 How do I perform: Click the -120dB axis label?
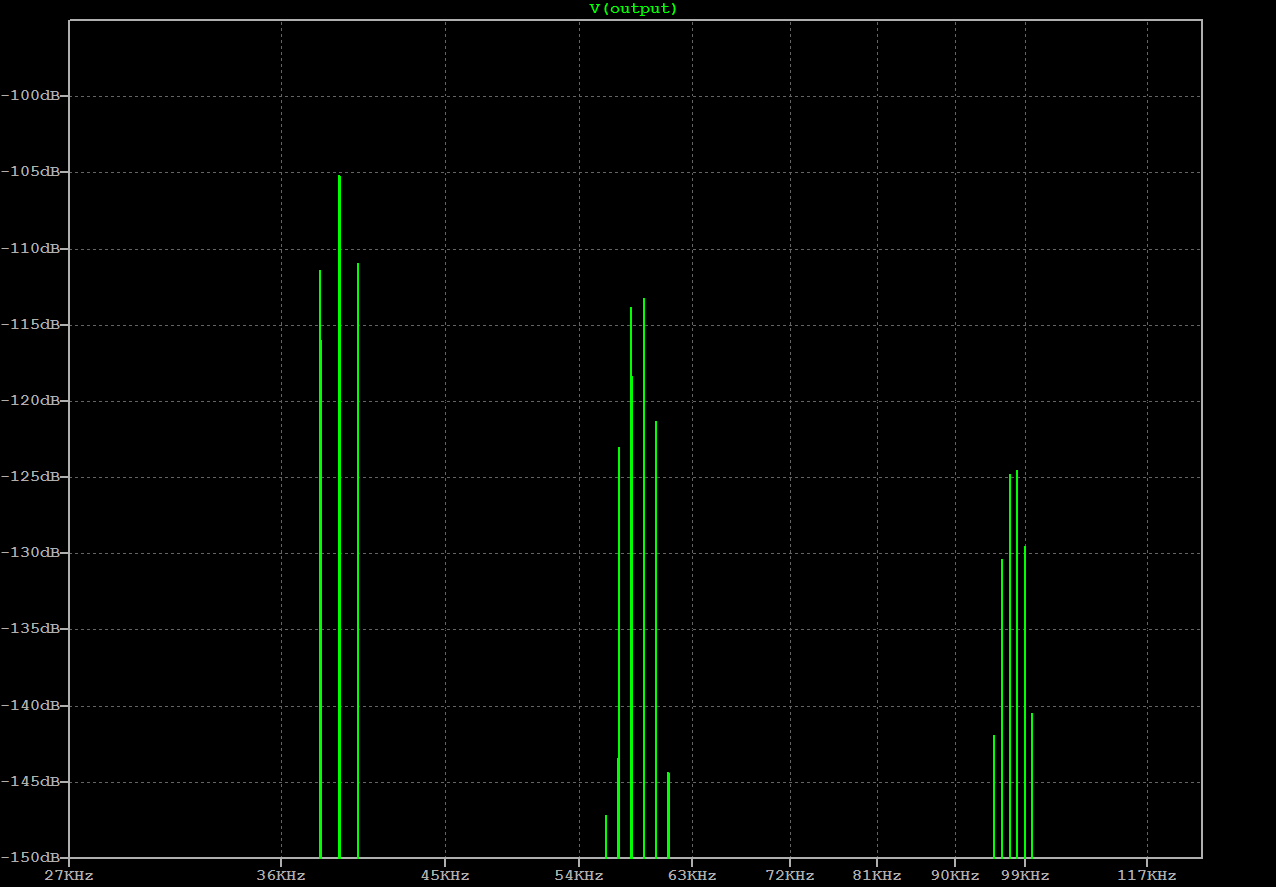[x=31, y=400]
